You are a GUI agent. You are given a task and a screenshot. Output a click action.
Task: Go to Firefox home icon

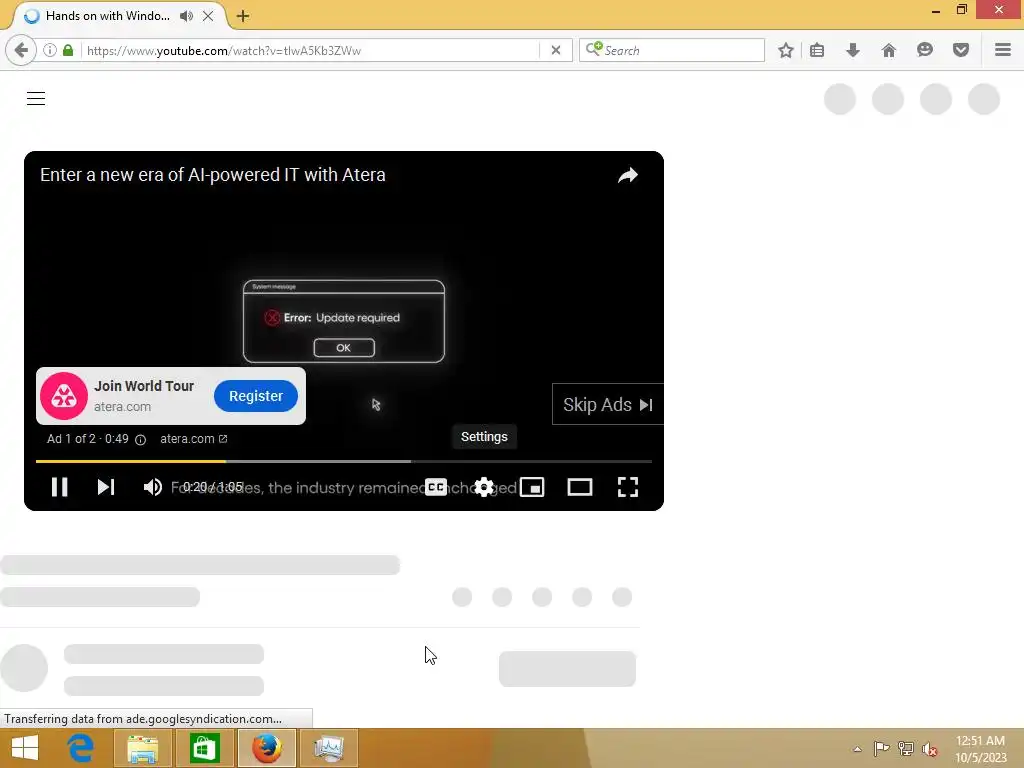pos(889,50)
